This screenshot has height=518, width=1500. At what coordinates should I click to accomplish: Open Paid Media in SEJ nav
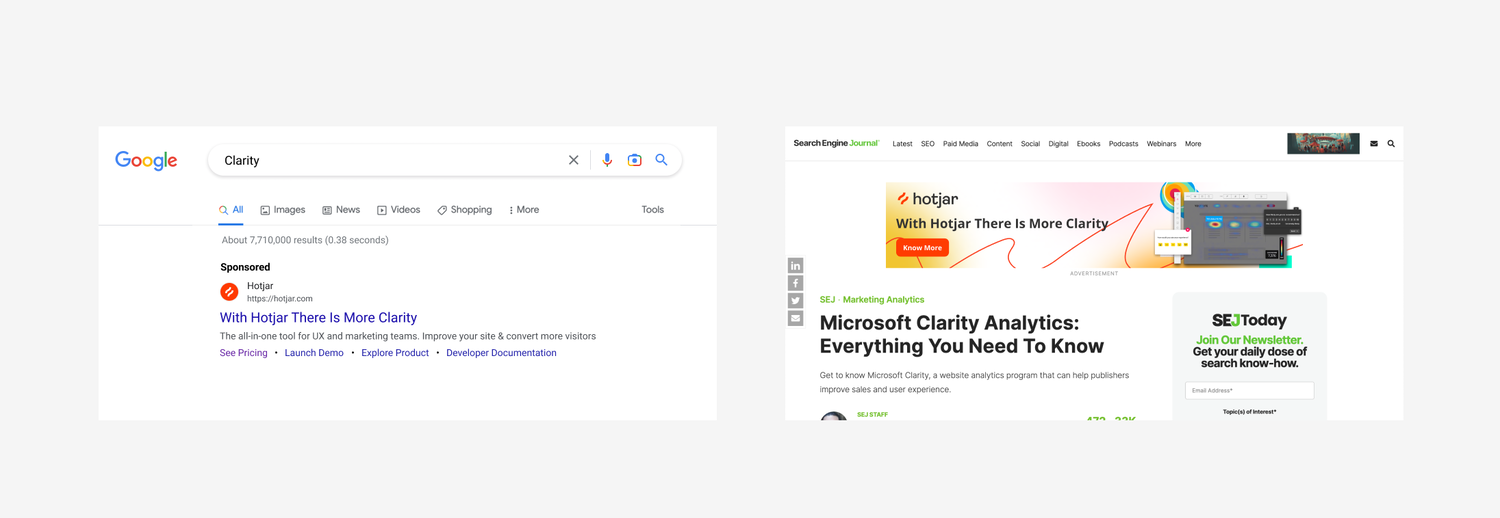pyautogui.click(x=961, y=144)
